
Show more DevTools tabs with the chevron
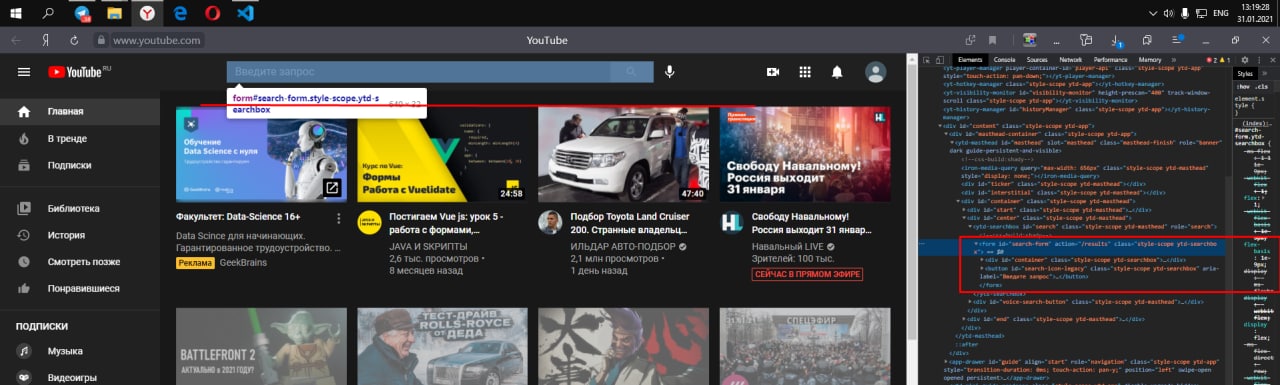tap(1173, 60)
